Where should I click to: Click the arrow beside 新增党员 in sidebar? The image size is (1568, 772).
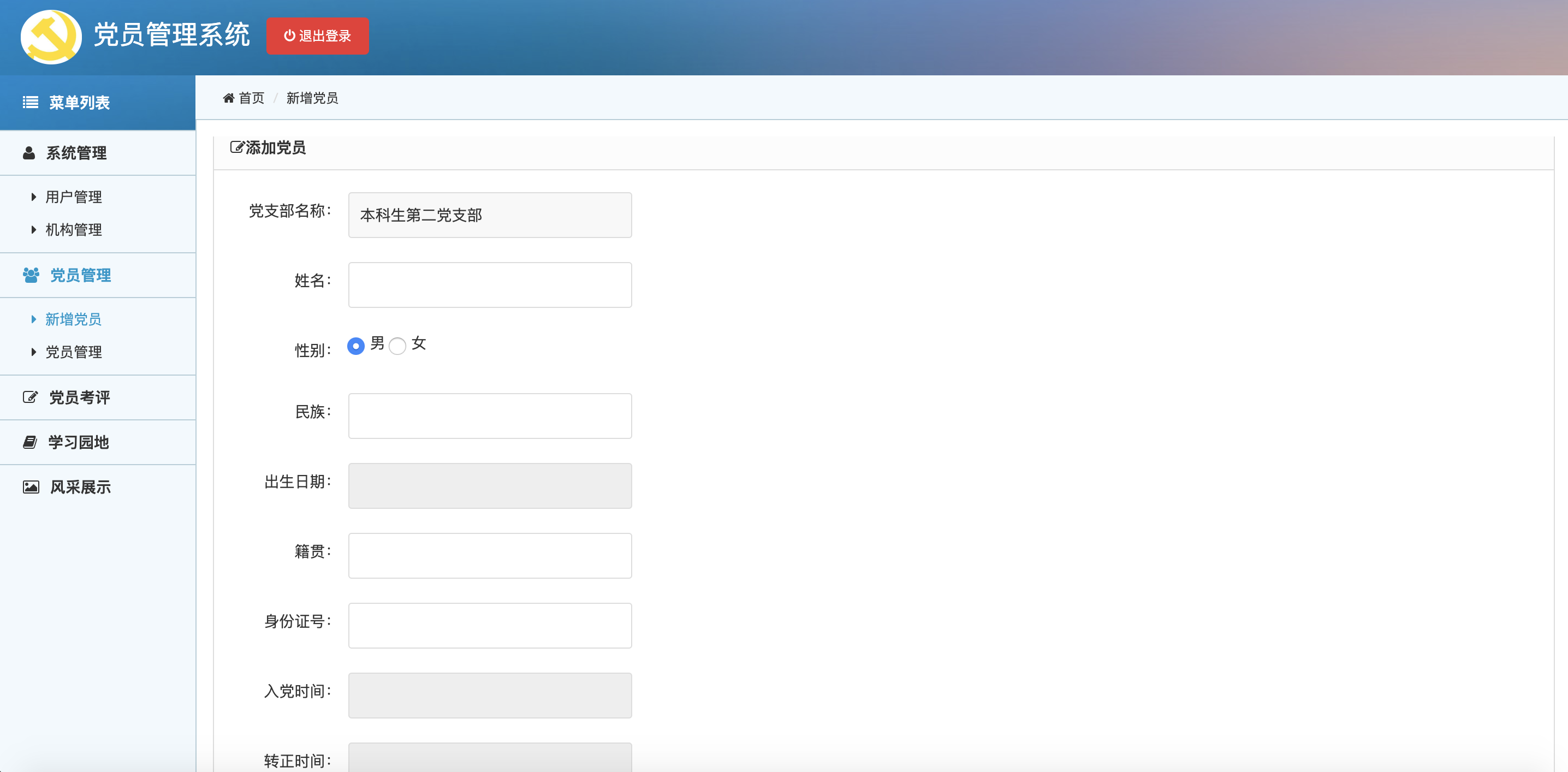pos(33,319)
